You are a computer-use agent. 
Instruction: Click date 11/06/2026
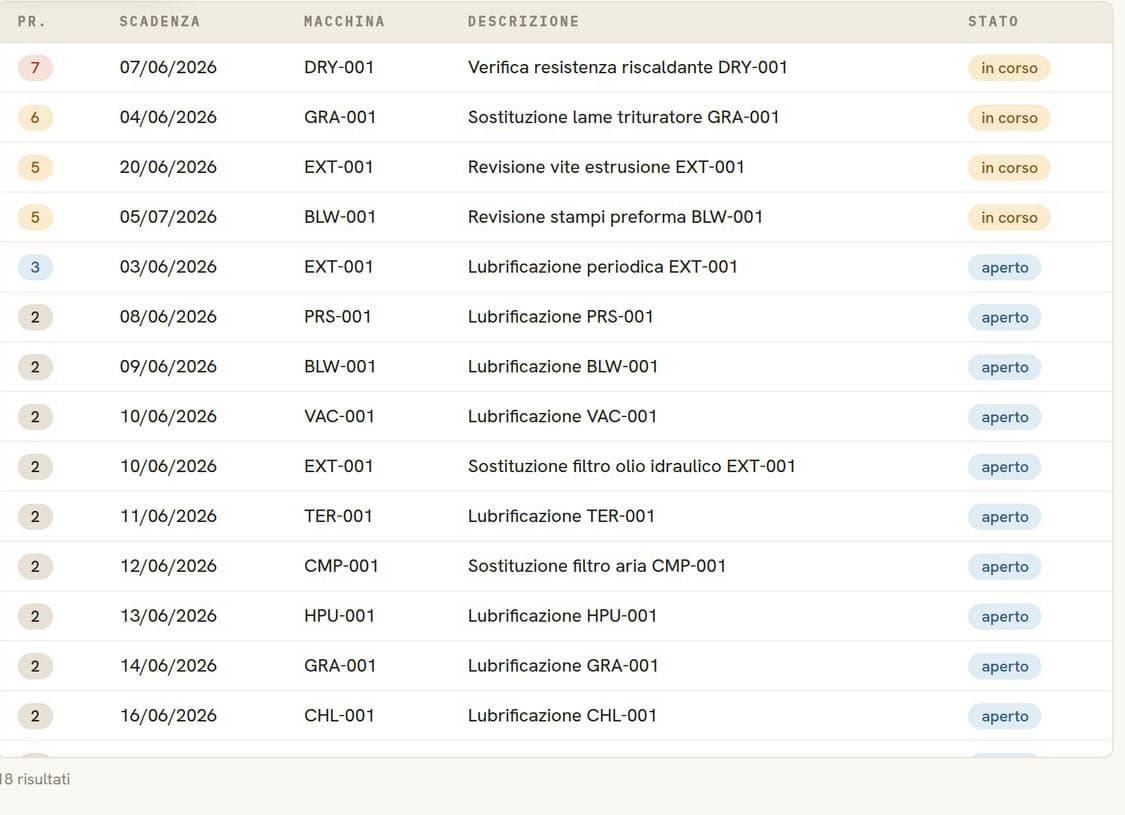[x=168, y=516]
